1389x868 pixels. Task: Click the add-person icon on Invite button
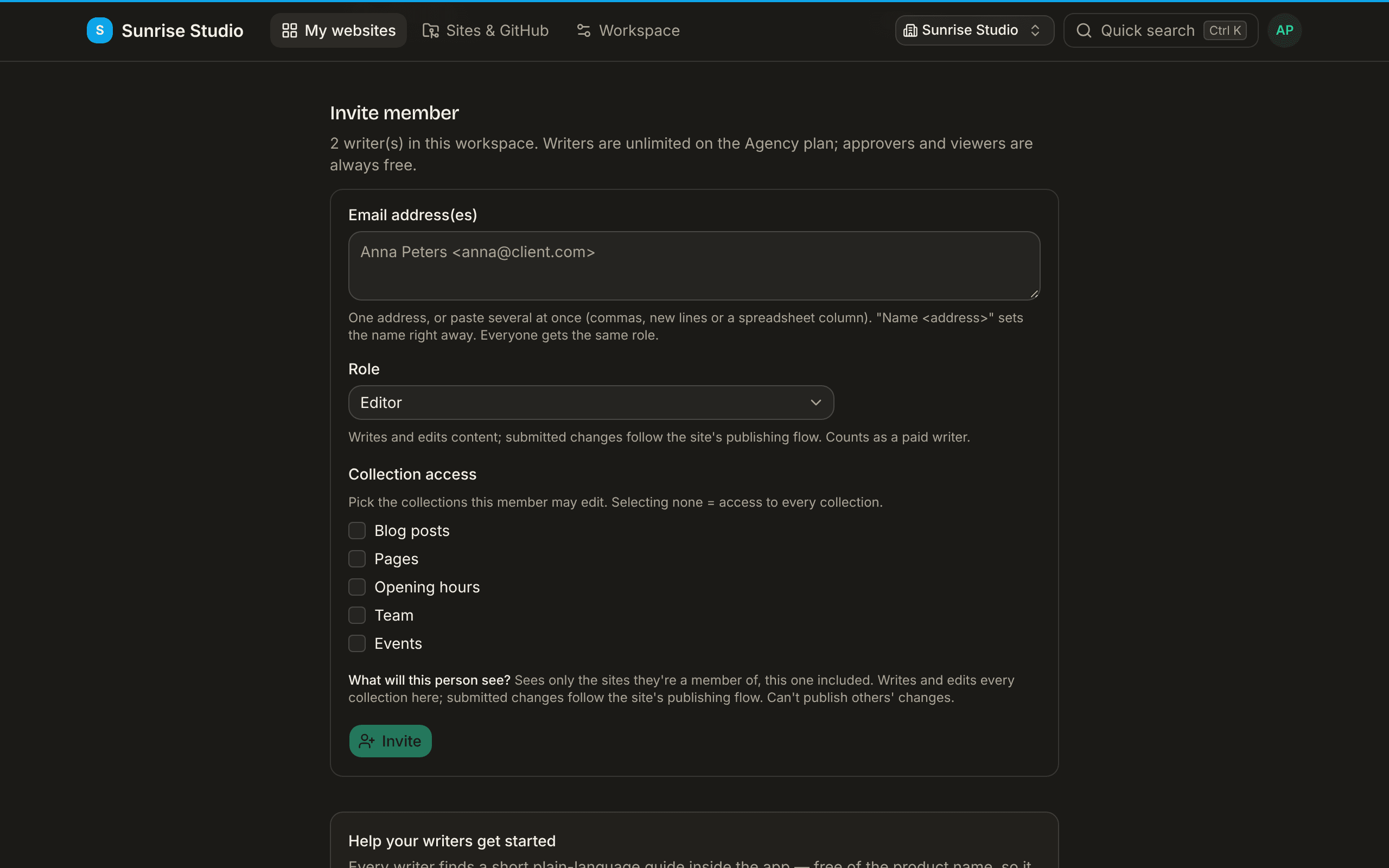367,741
